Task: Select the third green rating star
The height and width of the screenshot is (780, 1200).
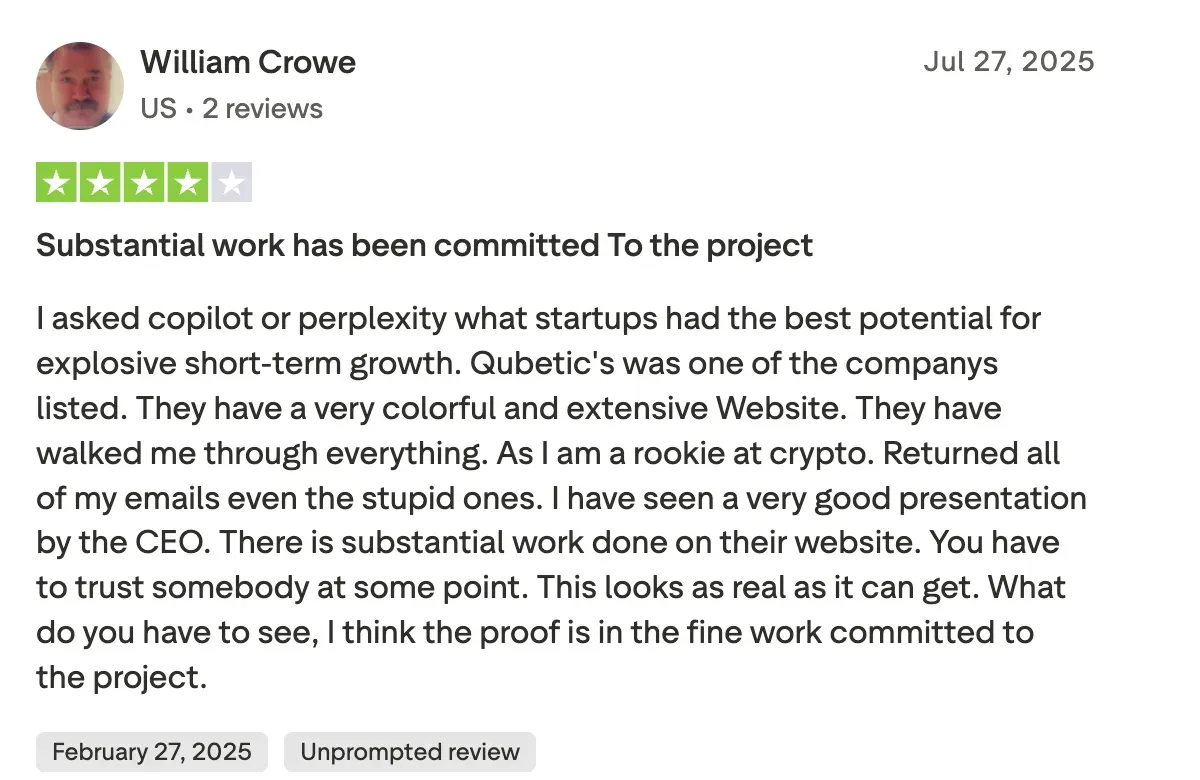Action: 144,183
